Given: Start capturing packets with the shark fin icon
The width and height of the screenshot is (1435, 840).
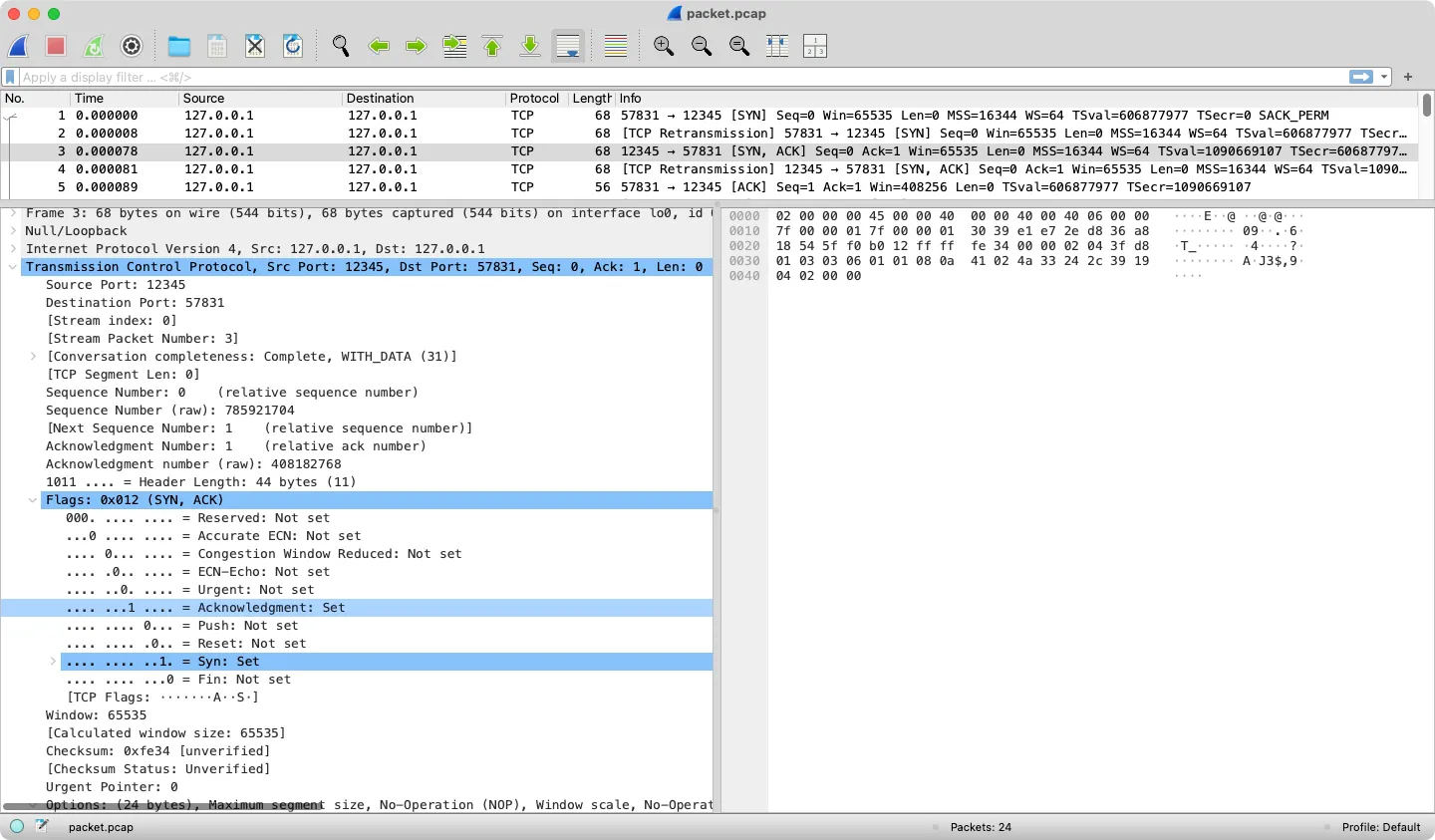Looking at the screenshot, I should [x=19, y=46].
